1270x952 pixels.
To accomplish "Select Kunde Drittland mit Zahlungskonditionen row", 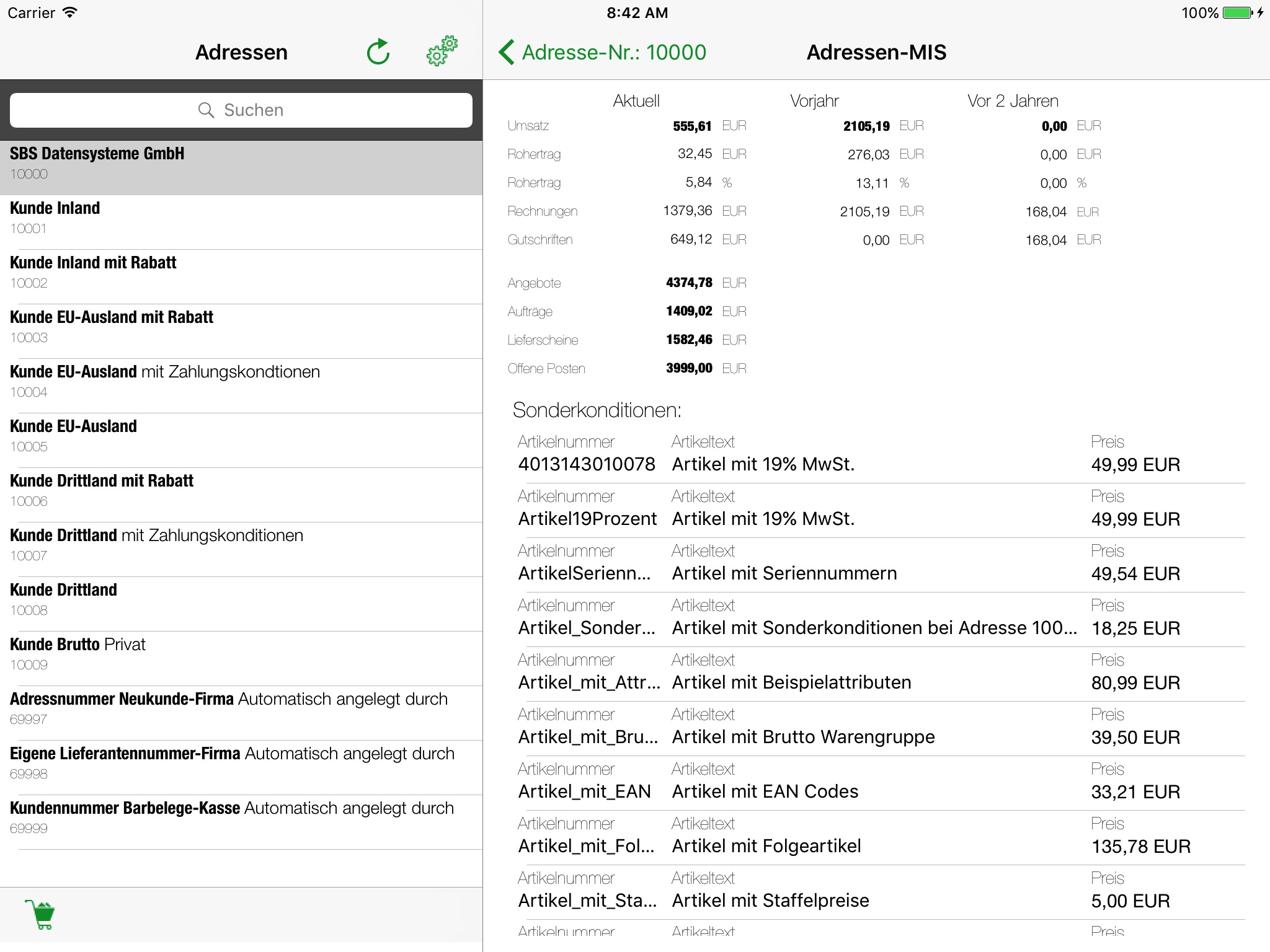I will click(x=241, y=550).
